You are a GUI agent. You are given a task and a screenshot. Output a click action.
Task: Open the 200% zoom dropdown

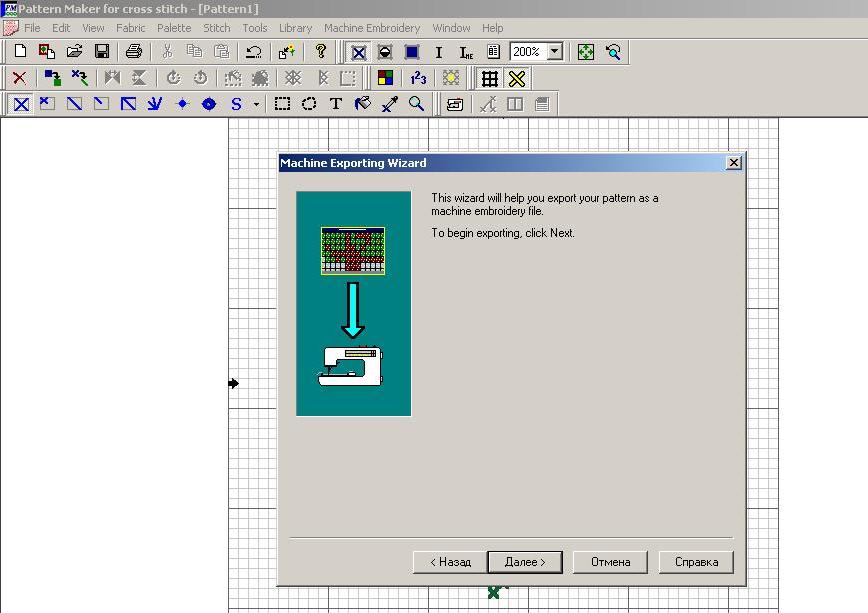[x=555, y=52]
